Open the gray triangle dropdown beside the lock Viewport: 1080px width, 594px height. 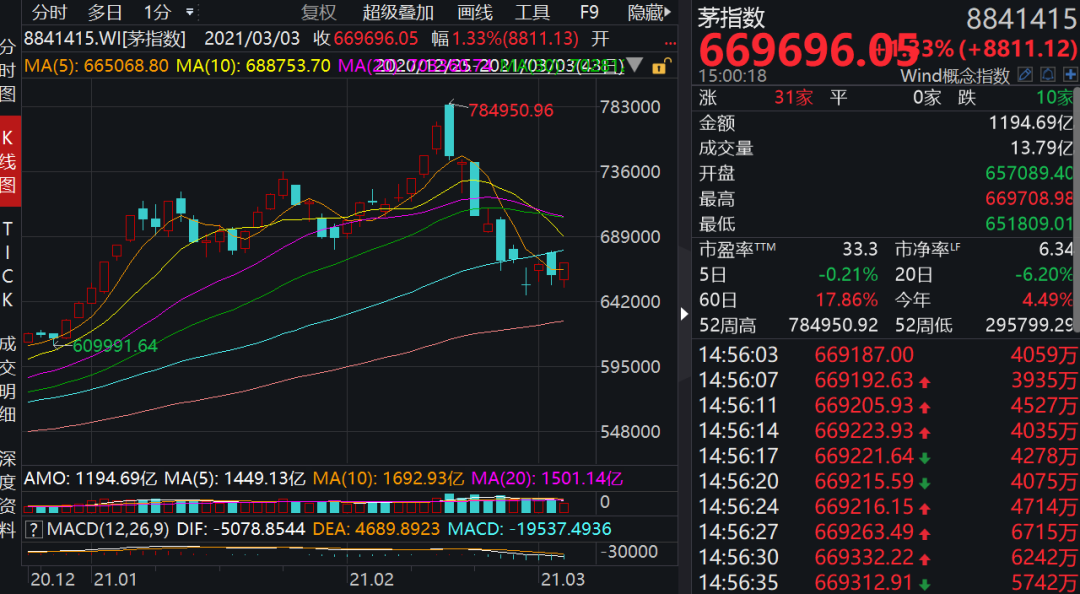tap(635, 65)
